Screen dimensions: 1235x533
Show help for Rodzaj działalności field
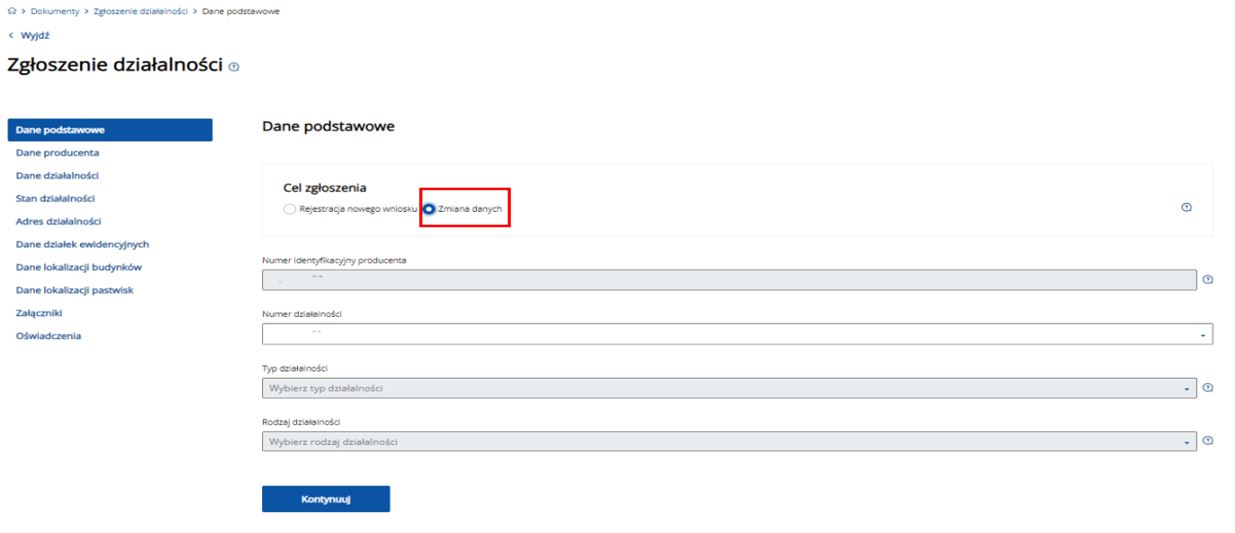coord(1208,441)
